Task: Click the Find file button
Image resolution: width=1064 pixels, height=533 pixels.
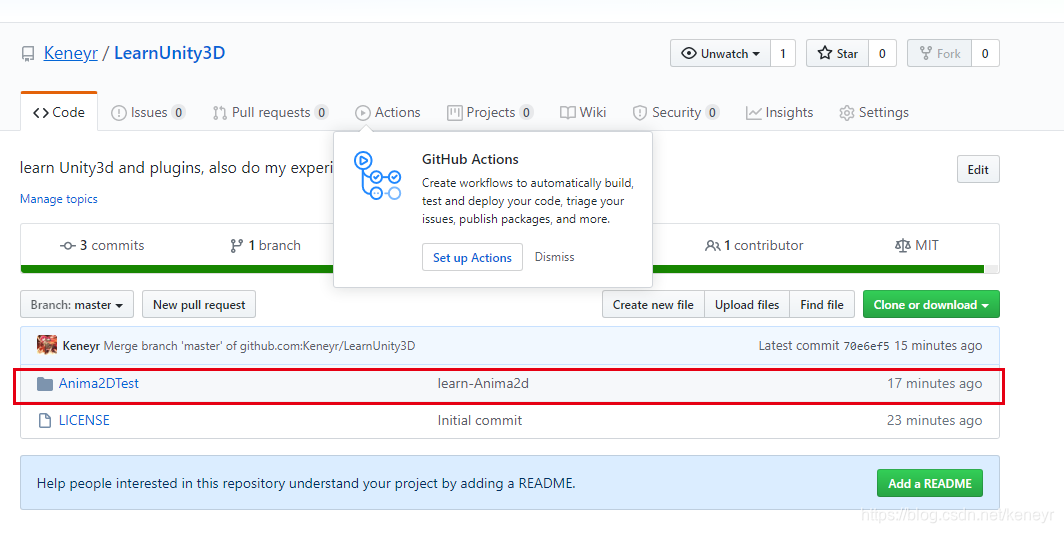Action: pyautogui.click(x=822, y=305)
